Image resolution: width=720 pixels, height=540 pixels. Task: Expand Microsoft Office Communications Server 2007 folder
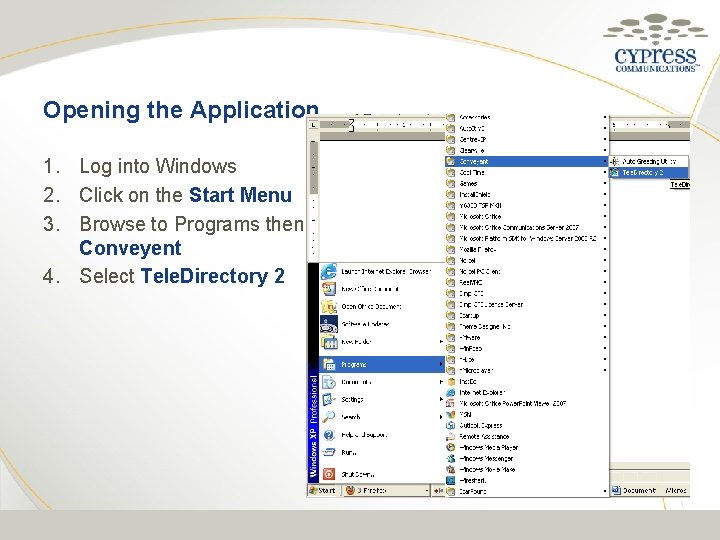[x=527, y=227]
